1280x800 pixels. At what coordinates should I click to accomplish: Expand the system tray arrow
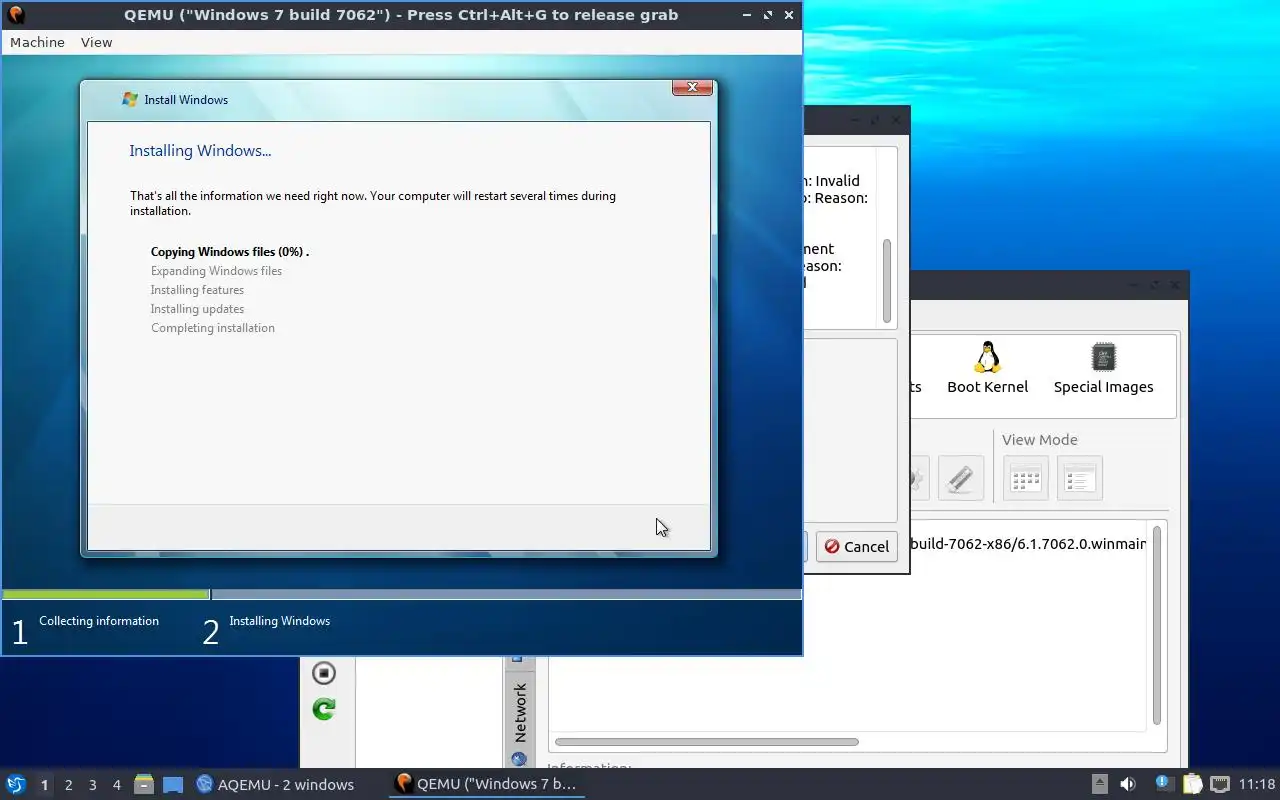click(x=1099, y=784)
